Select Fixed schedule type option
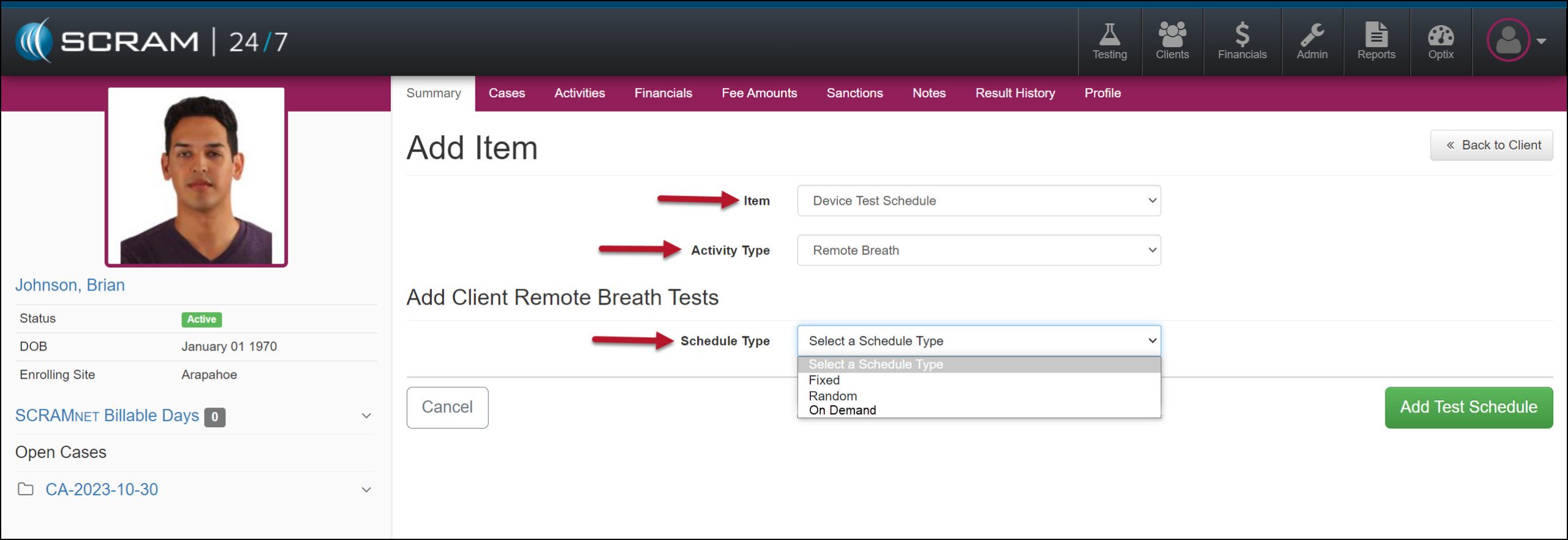1568x540 pixels. point(824,381)
